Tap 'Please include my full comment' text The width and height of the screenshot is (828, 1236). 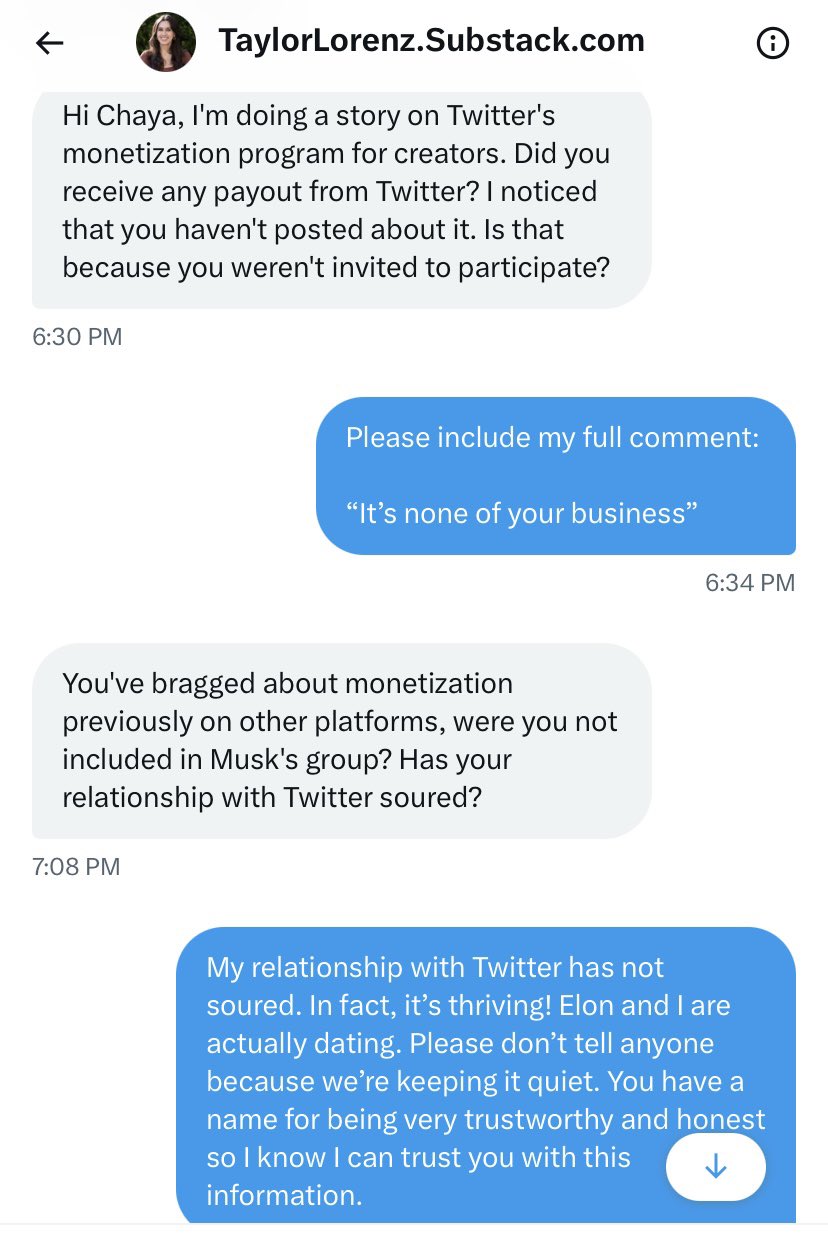point(552,438)
